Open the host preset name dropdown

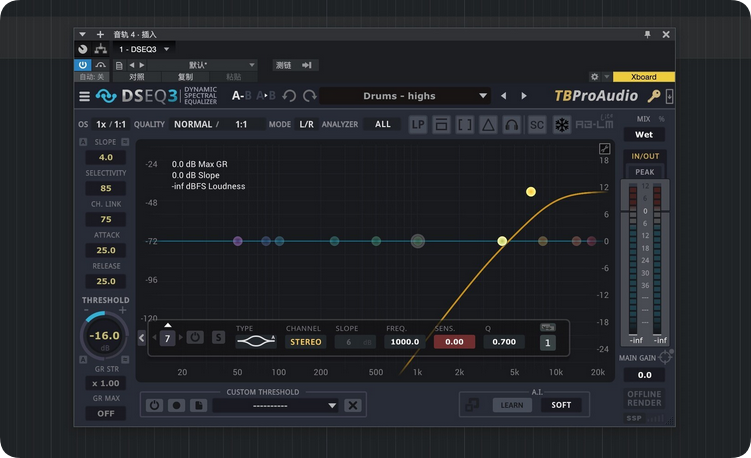tap(203, 65)
